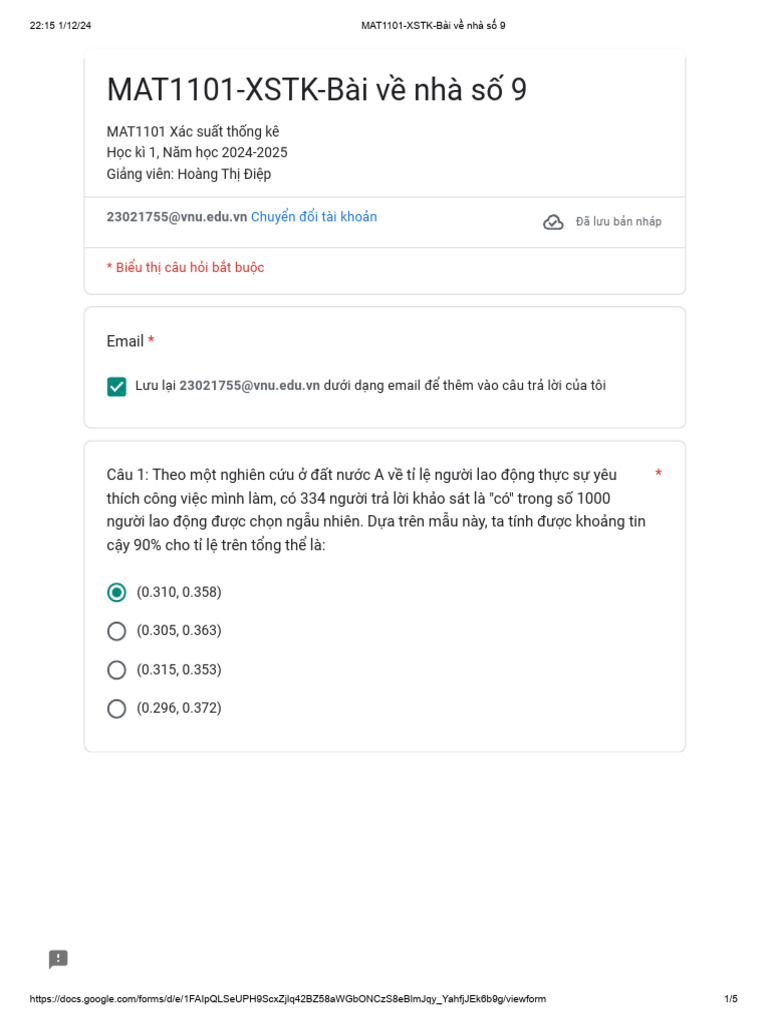The image size is (768, 1024).
Task: Toggle the email save checkbox
Action: (x=117, y=386)
